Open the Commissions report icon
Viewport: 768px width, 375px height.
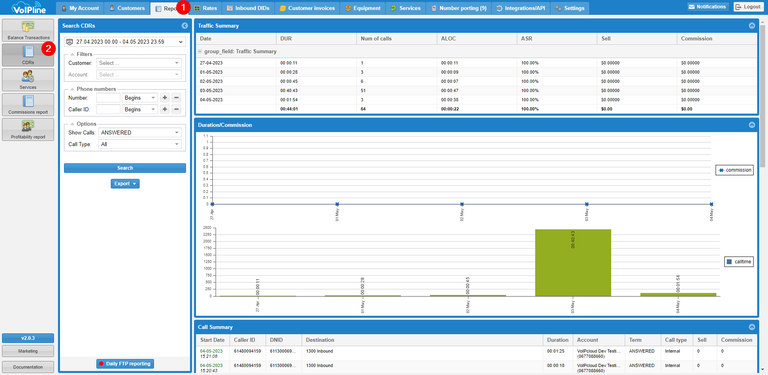28,104
